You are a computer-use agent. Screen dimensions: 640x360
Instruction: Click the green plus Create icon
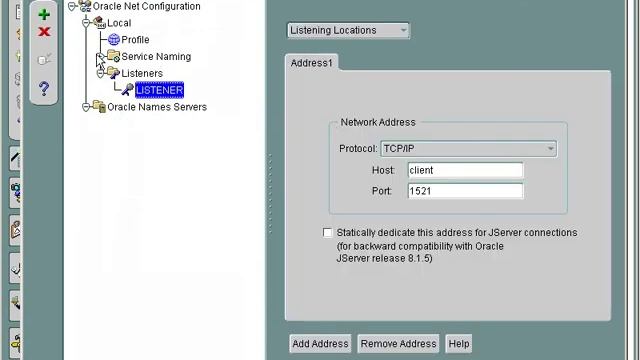(44, 15)
